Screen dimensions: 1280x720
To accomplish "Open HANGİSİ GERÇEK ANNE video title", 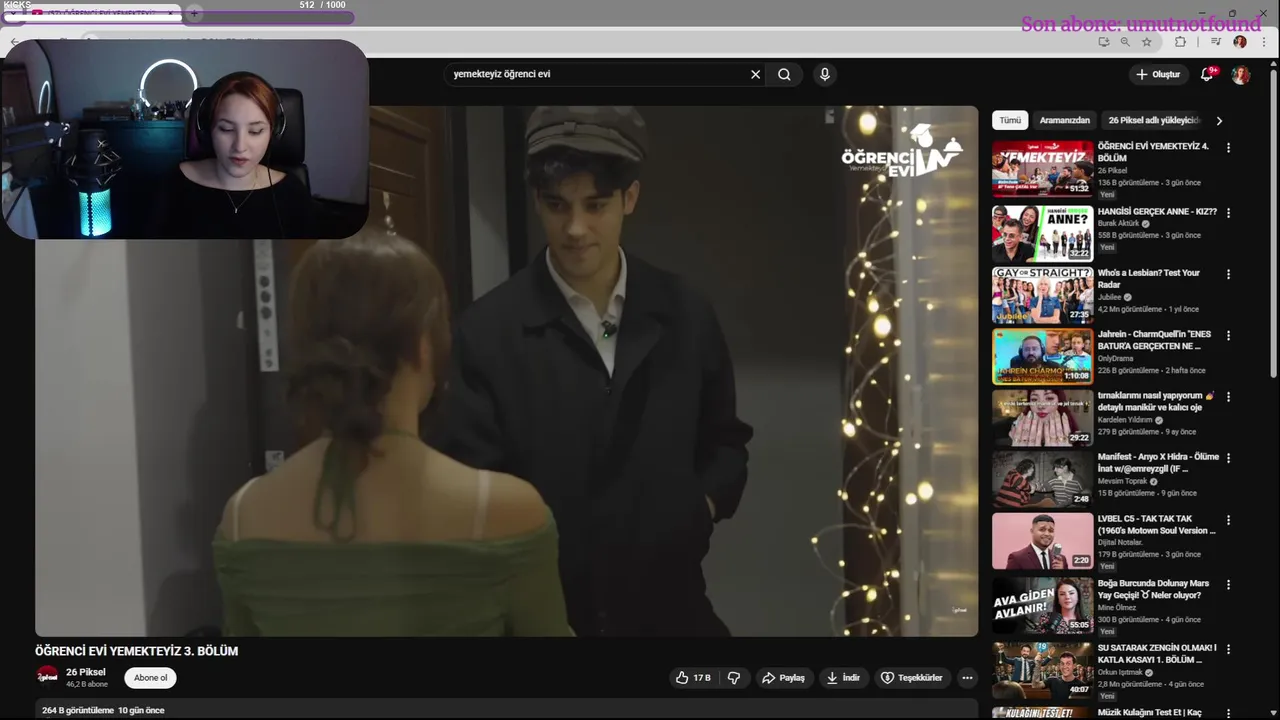I will pos(1157,212).
